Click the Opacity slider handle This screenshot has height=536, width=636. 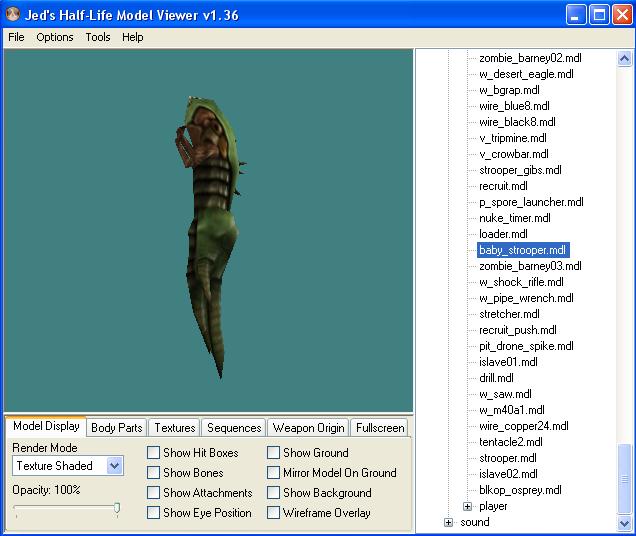[x=117, y=509]
